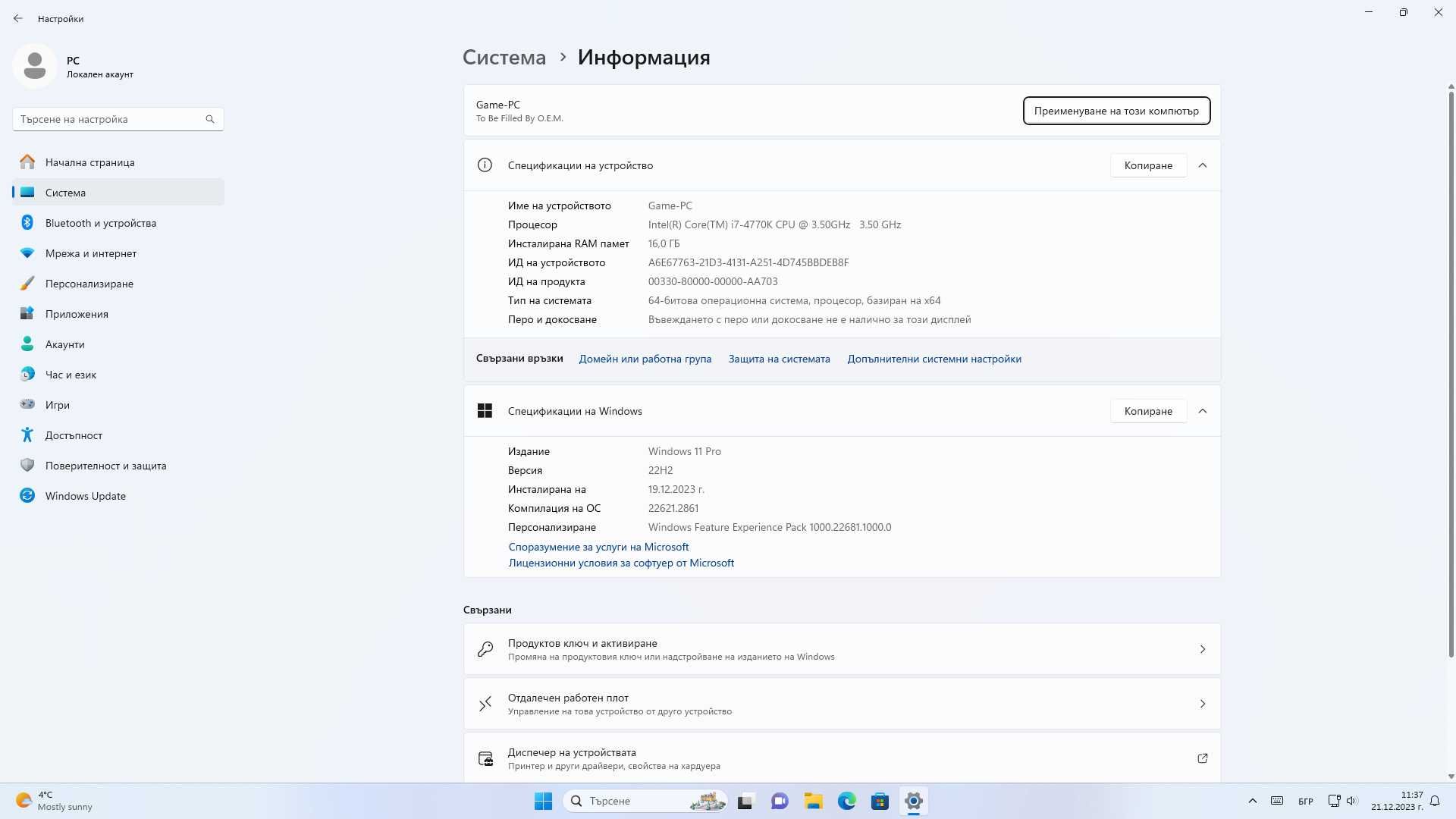Open Продуктов ключ и активиране chevron
1456x819 pixels.
pos(1202,649)
